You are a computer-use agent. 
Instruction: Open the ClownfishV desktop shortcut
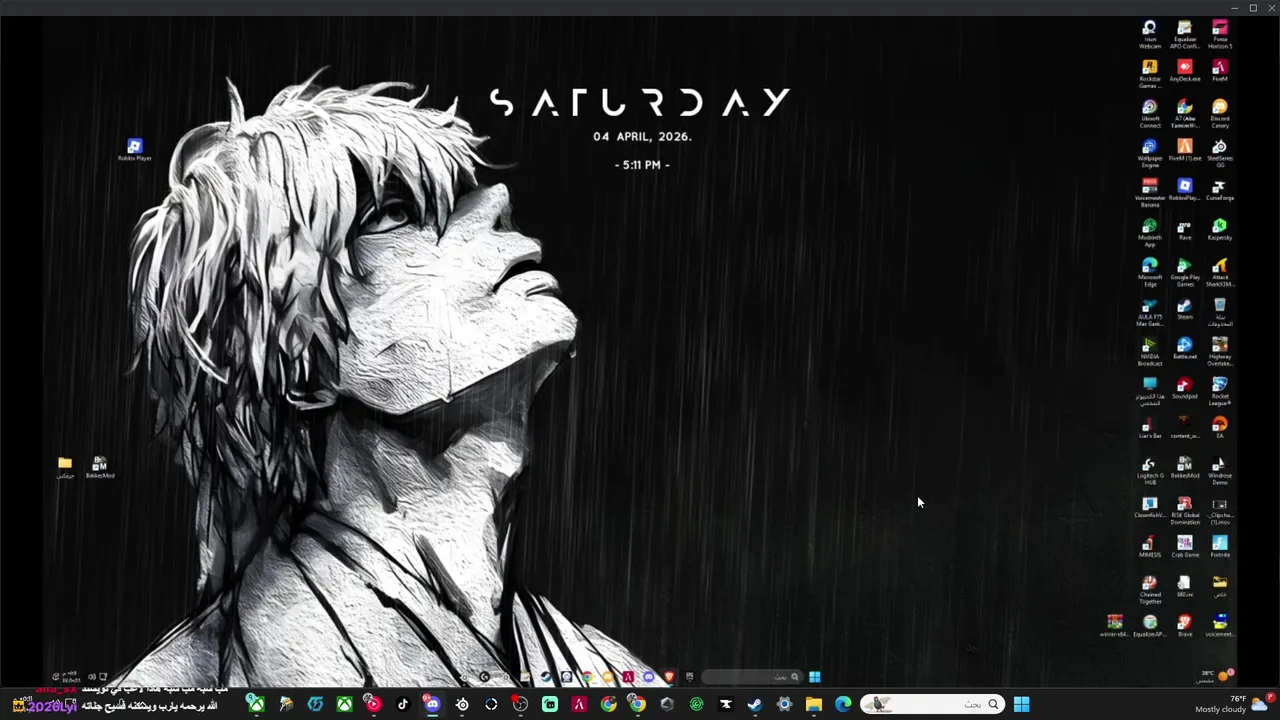(x=1150, y=507)
